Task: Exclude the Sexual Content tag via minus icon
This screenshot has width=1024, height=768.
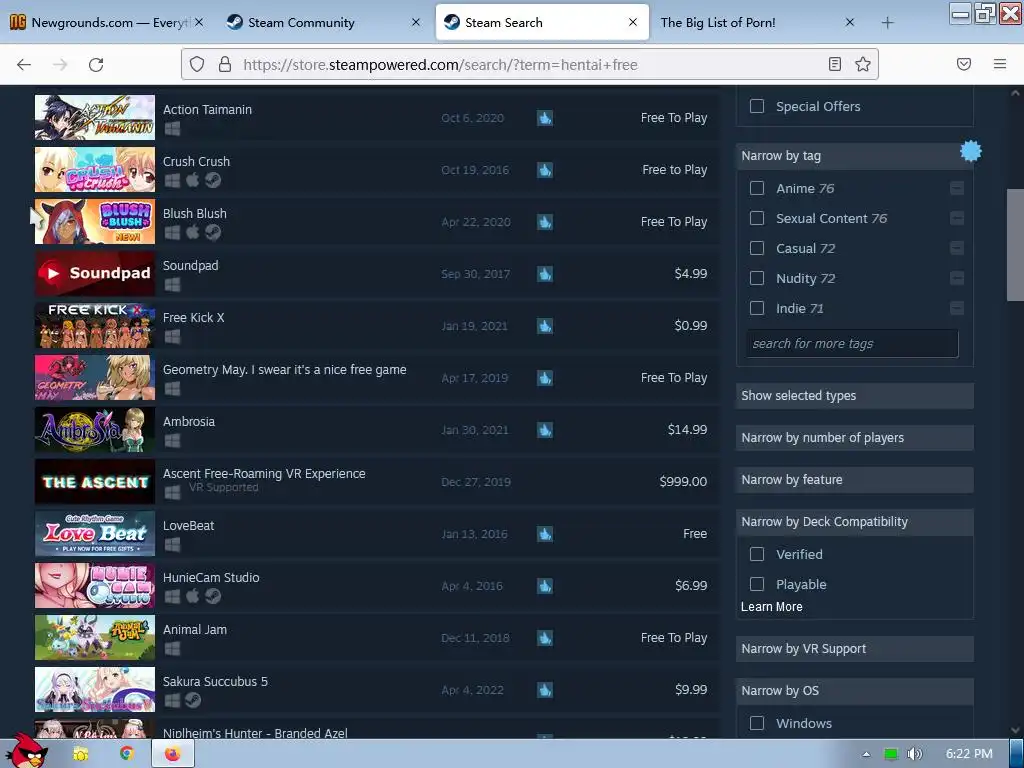Action: tap(957, 218)
